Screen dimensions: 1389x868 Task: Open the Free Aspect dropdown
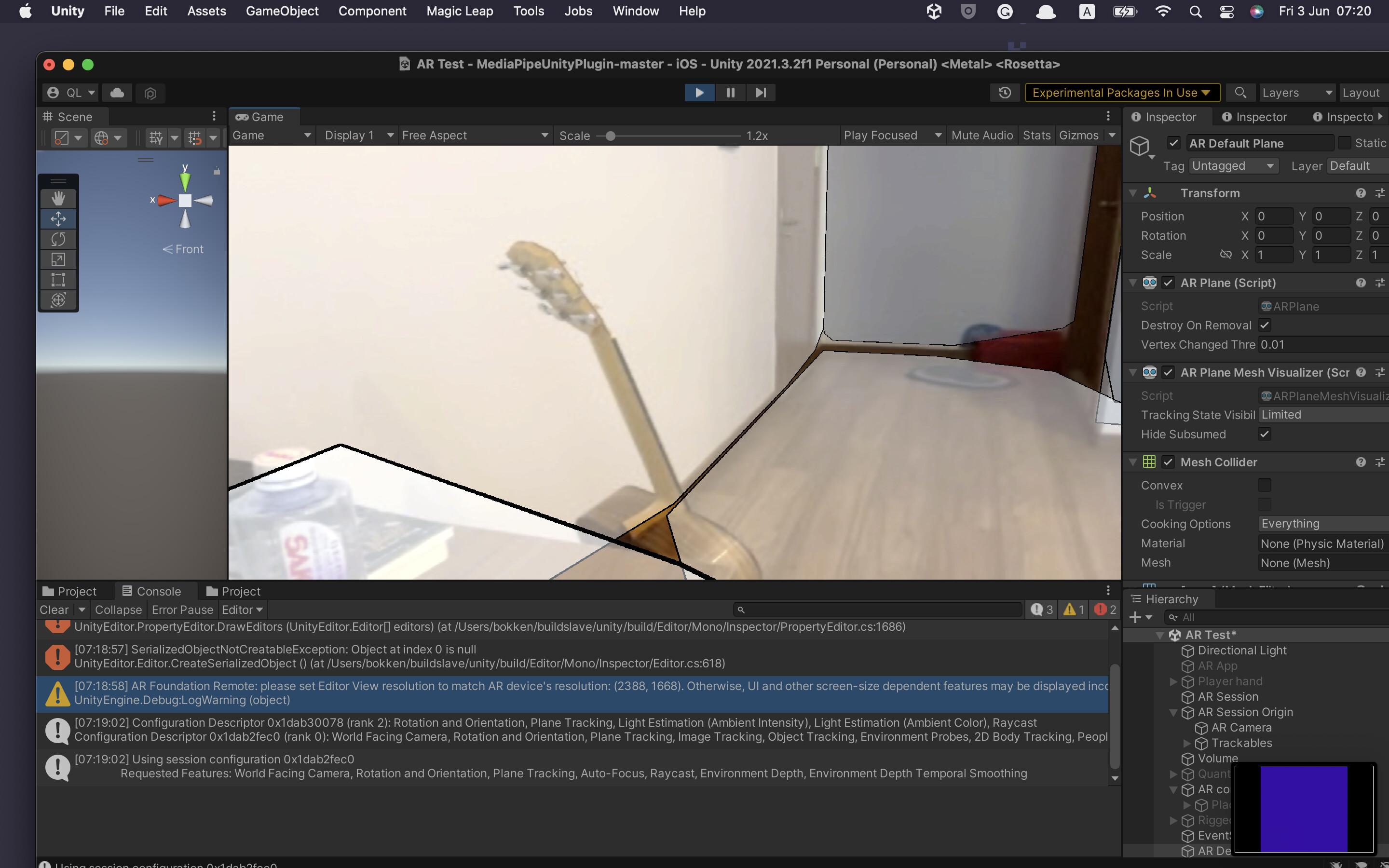pyautogui.click(x=474, y=136)
